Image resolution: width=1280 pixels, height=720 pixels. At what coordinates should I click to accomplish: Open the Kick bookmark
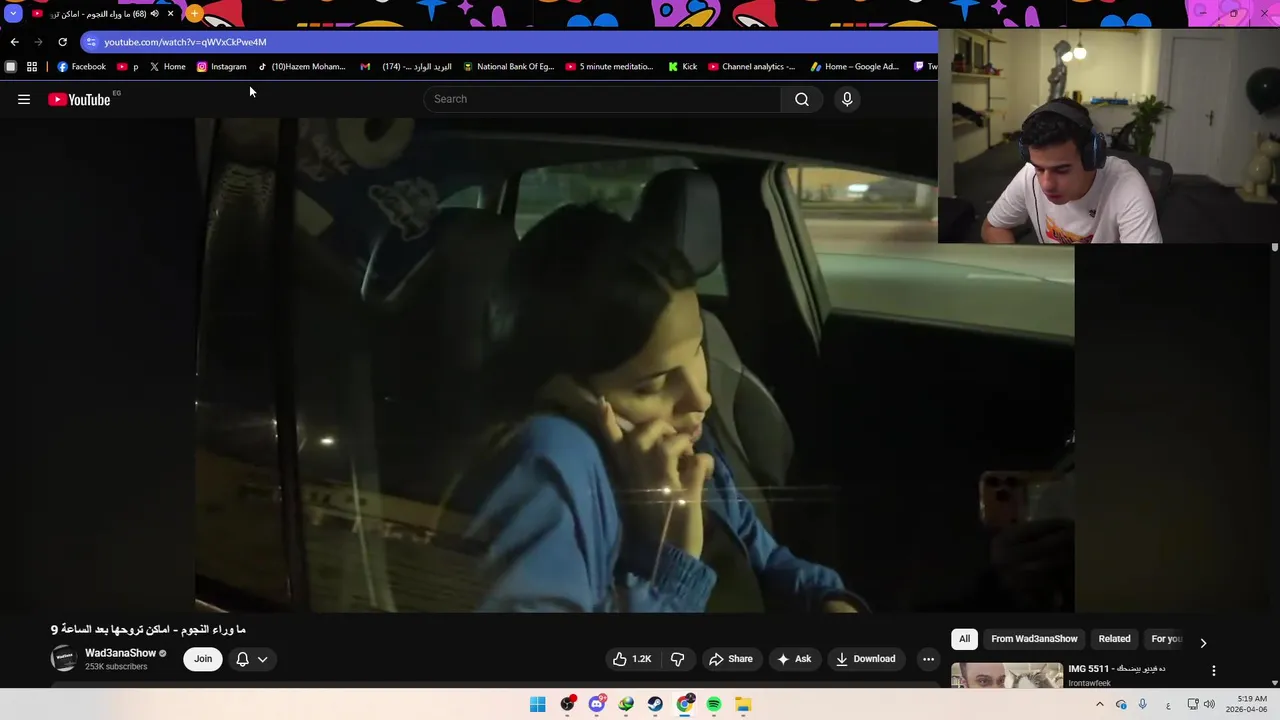coord(683,67)
